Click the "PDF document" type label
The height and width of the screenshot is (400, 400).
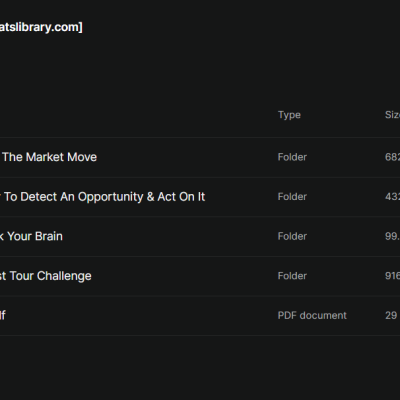point(312,315)
